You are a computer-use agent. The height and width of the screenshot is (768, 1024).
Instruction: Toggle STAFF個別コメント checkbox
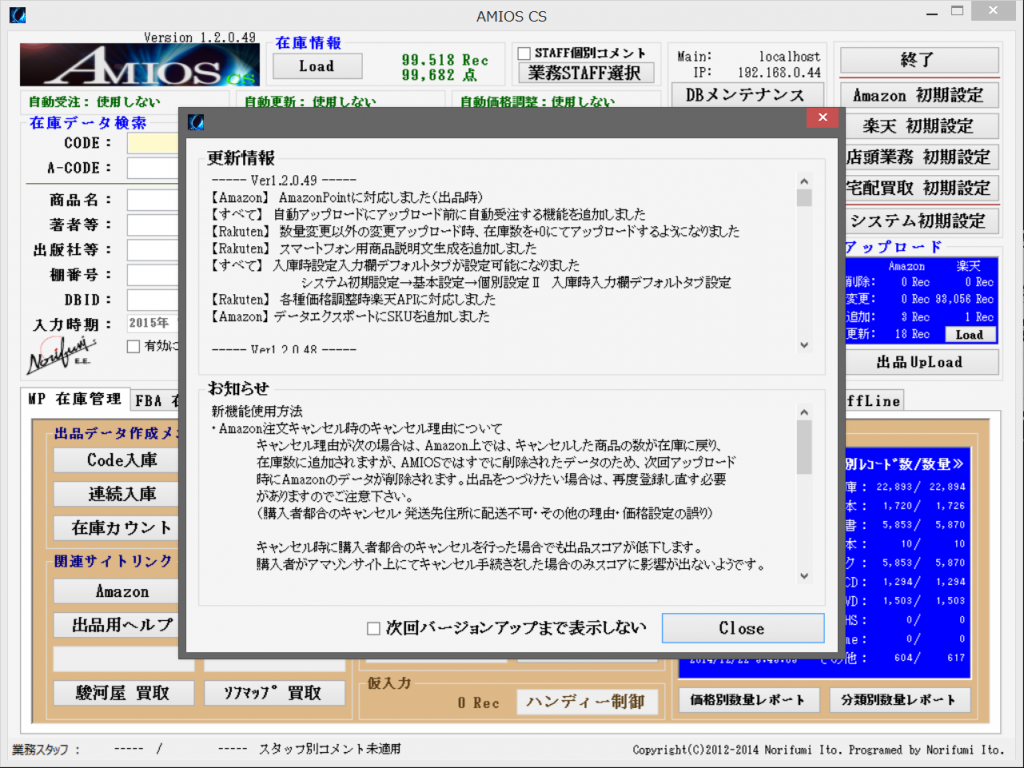tap(524, 53)
